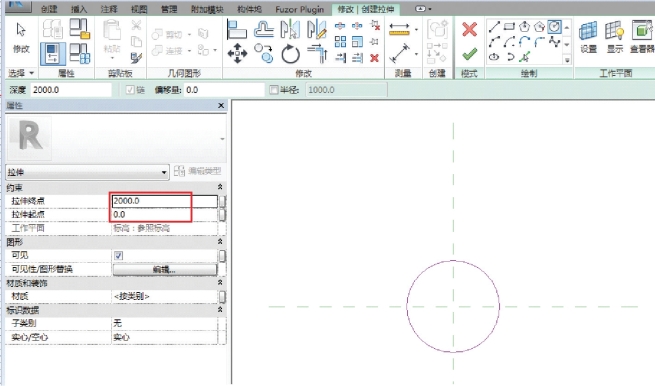655x386 pixels.
Task: Open the 查看器 work plane viewer
Action: tap(642, 37)
